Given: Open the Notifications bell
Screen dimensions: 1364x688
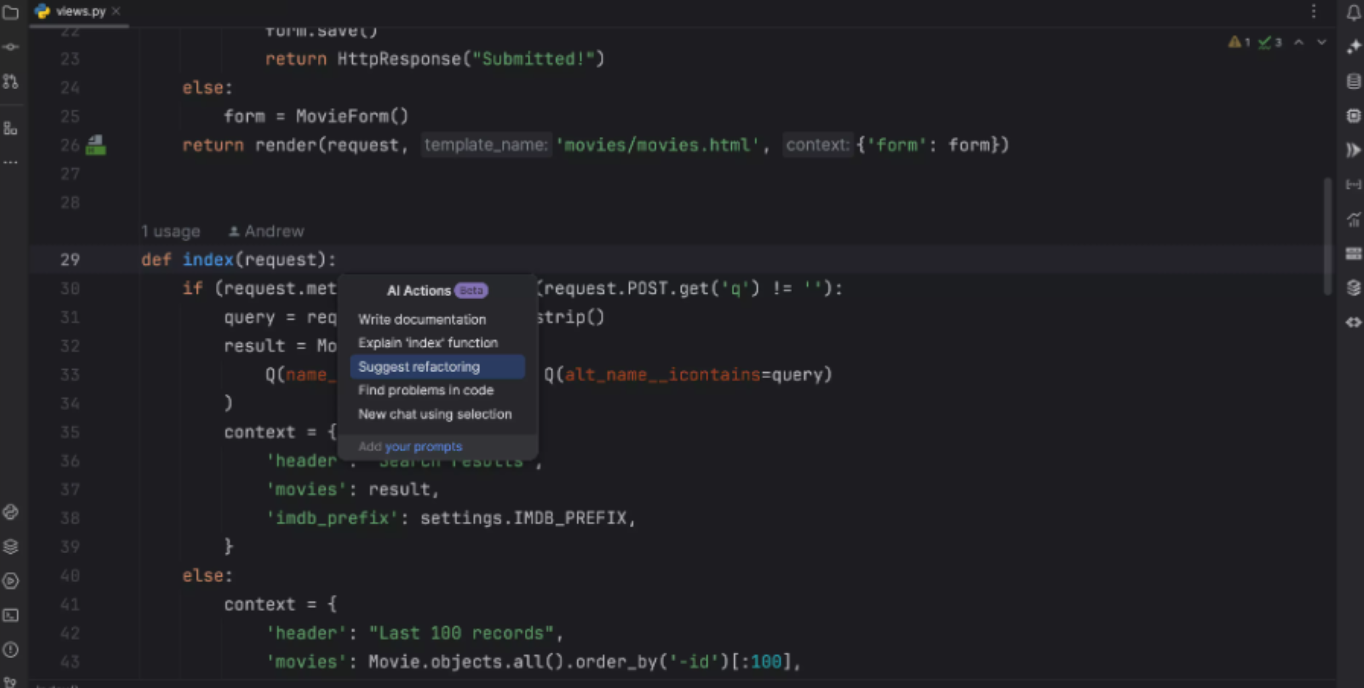Looking at the screenshot, I should [1353, 13].
